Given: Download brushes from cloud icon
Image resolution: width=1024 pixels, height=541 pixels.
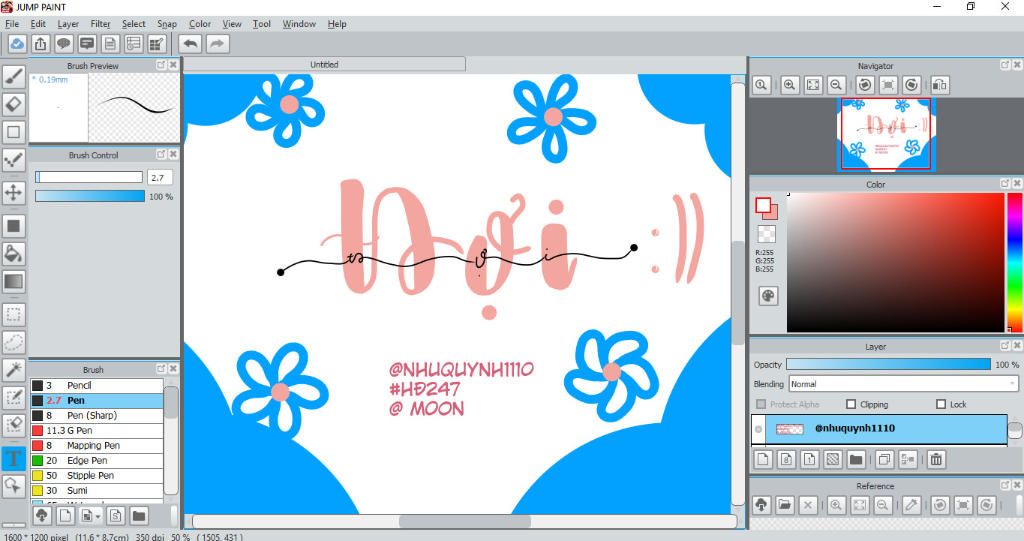Looking at the screenshot, I should [42, 516].
